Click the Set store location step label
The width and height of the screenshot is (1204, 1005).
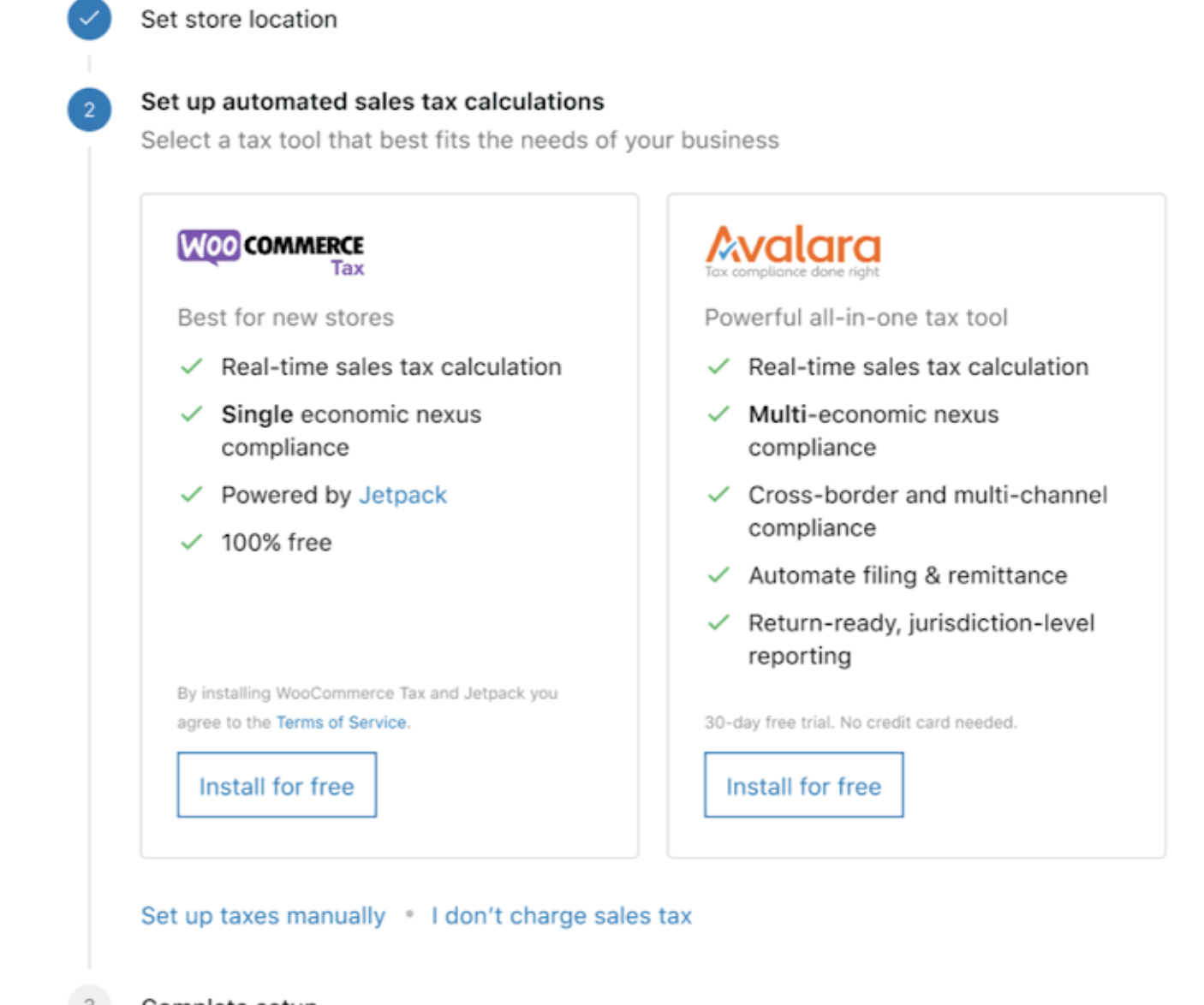pos(237,19)
